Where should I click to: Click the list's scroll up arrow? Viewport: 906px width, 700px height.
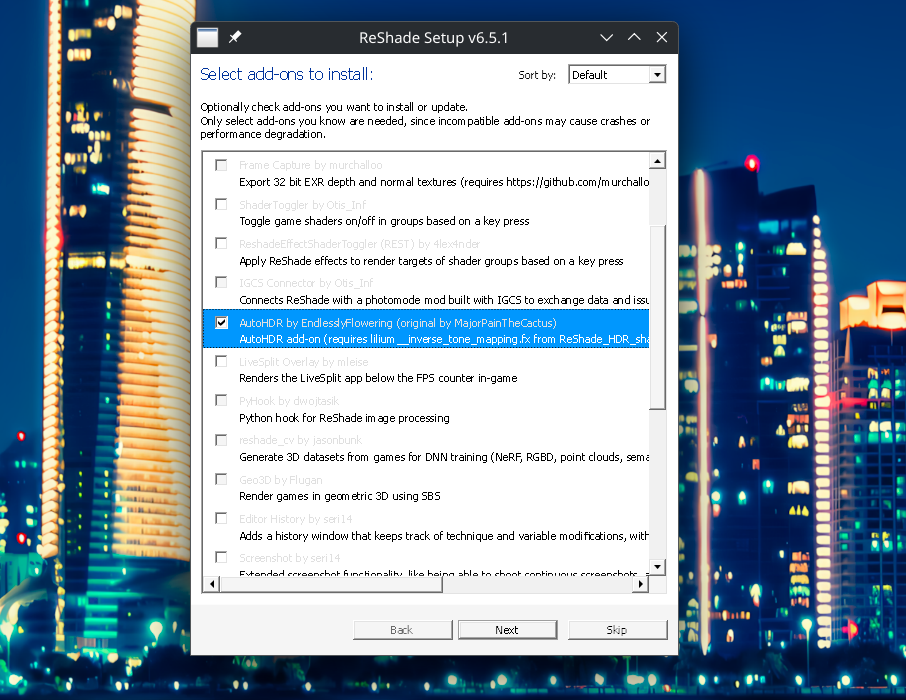[x=657, y=160]
